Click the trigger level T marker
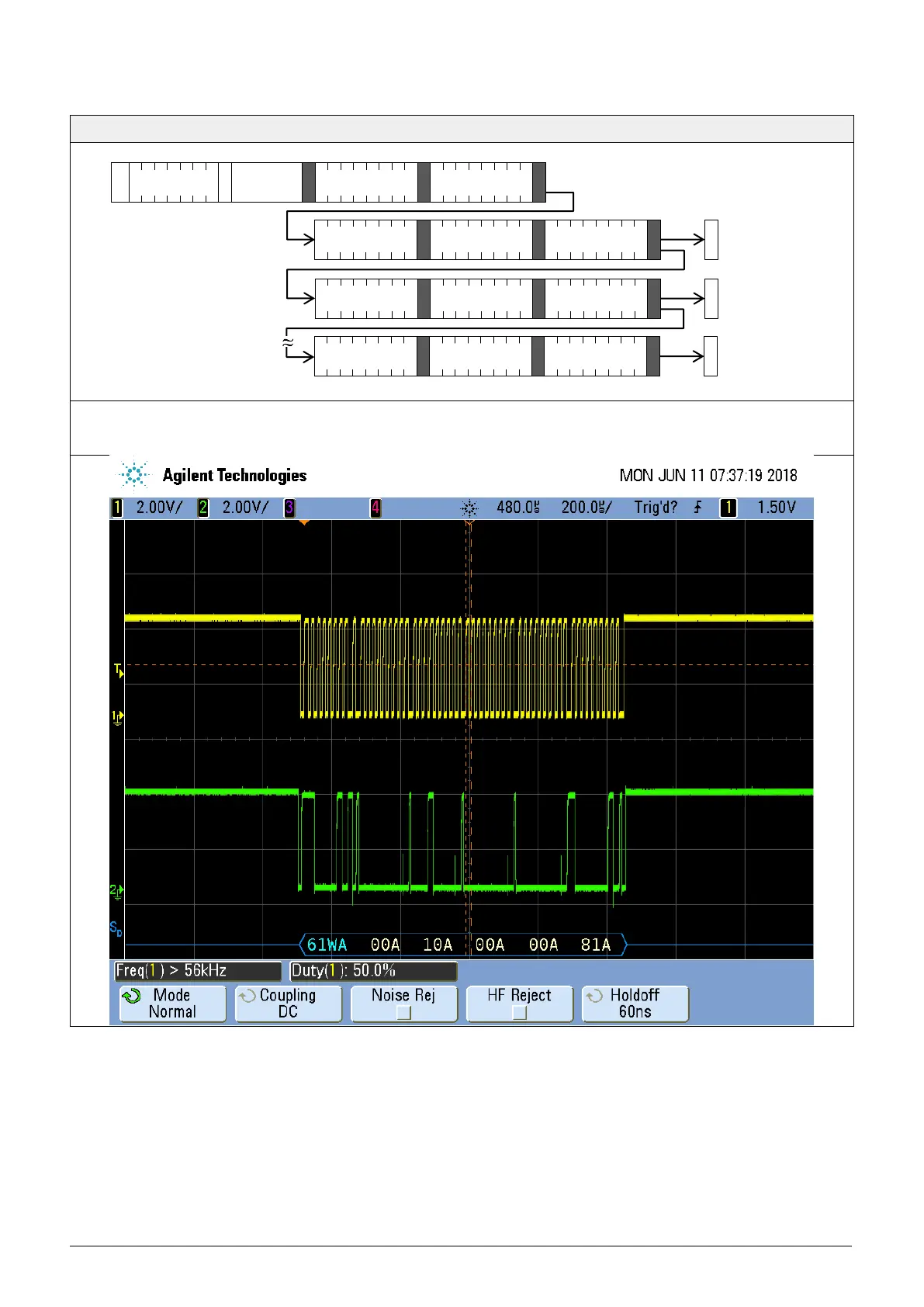This screenshot has width=924, height=1307. point(118,670)
